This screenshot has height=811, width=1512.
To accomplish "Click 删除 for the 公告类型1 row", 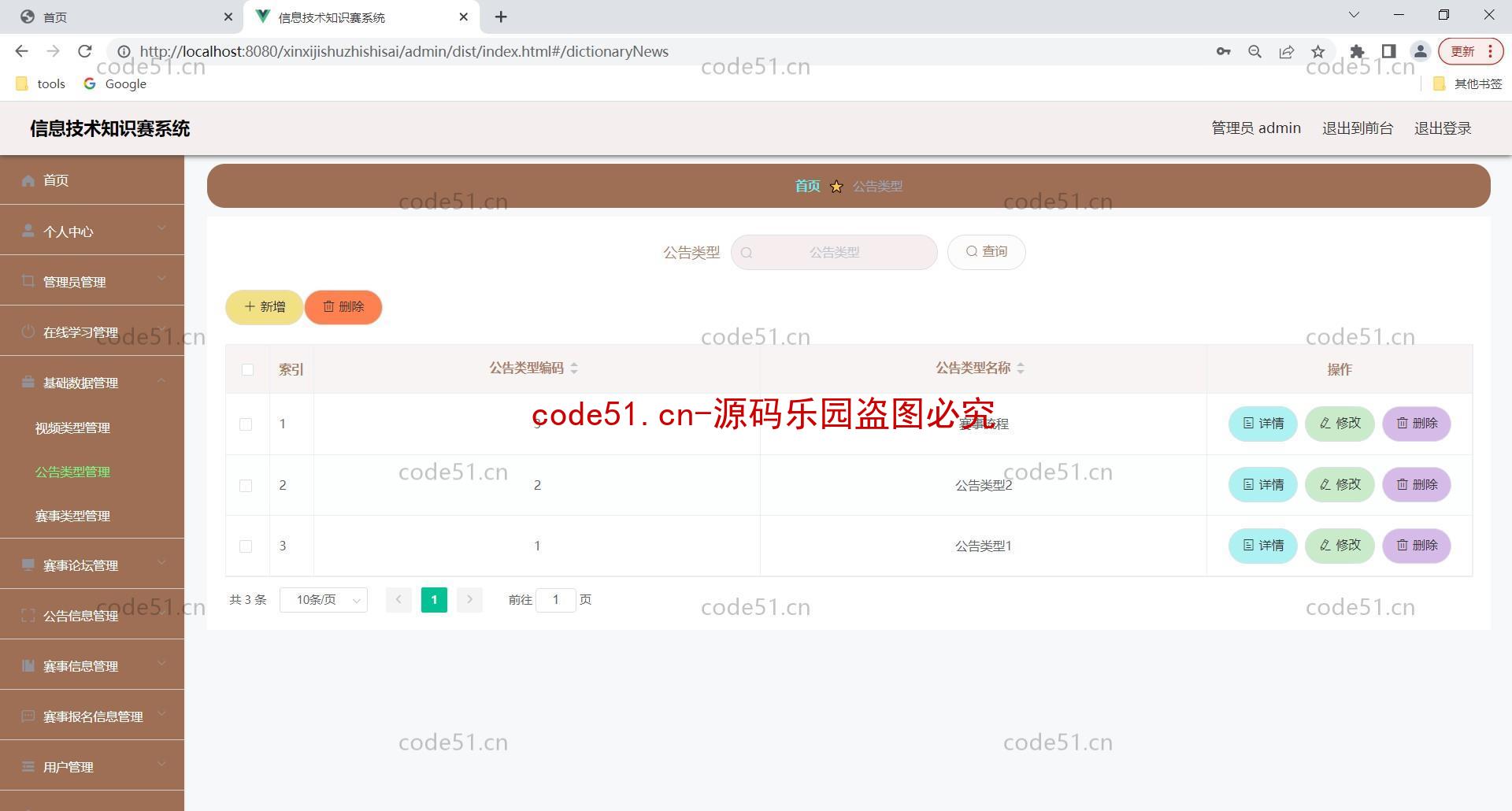I will point(1417,546).
